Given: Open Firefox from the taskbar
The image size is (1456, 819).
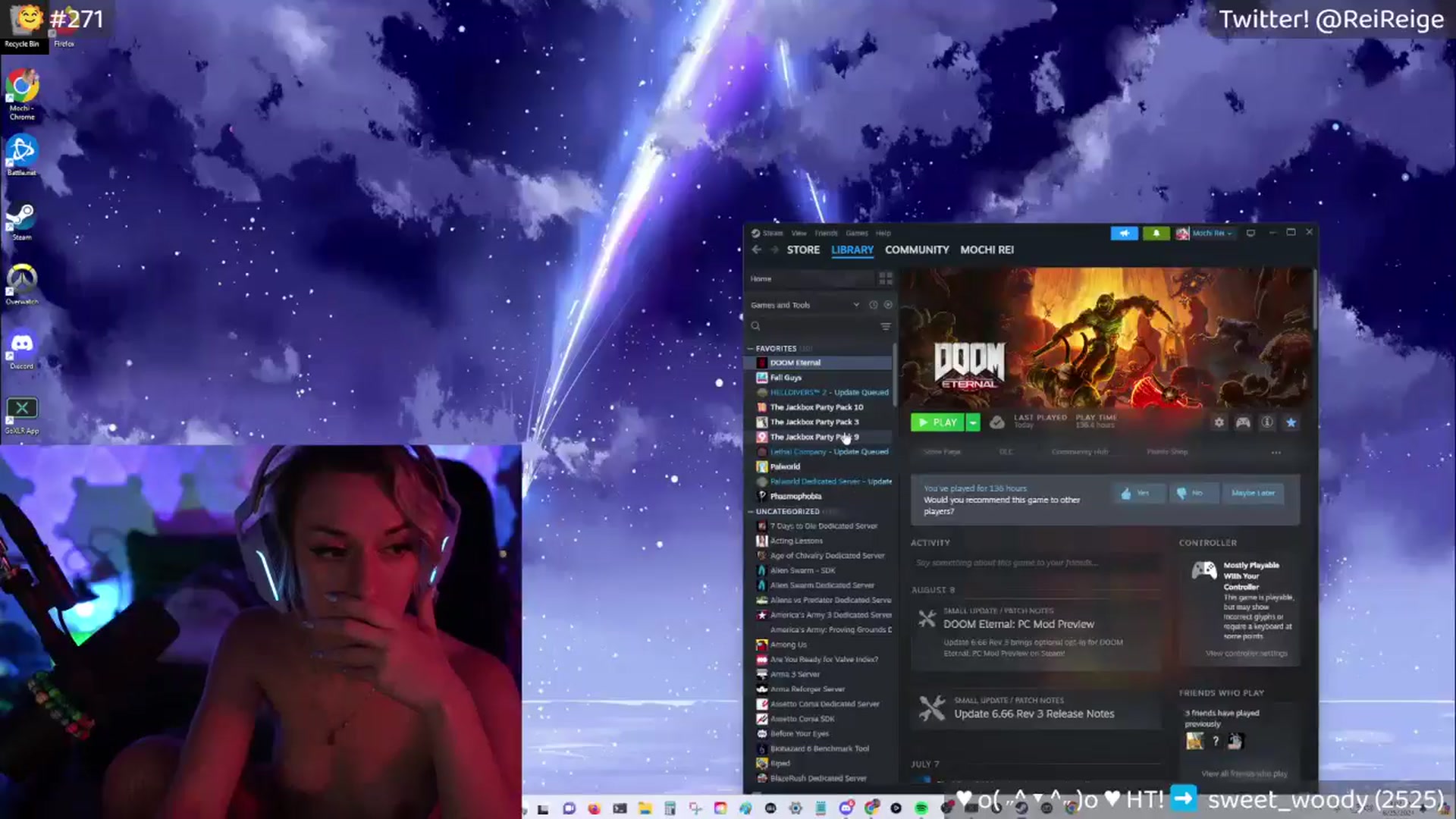Looking at the screenshot, I should pos(594,808).
